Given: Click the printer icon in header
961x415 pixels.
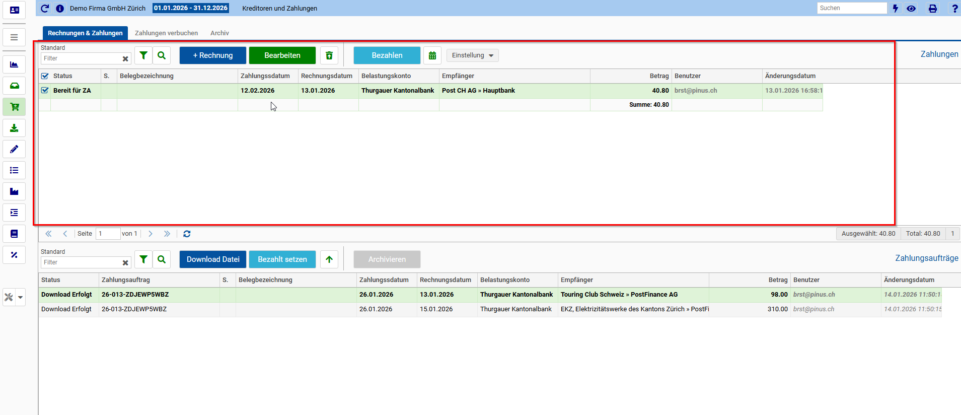Looking at the screenshot, I should click(933, 9).
